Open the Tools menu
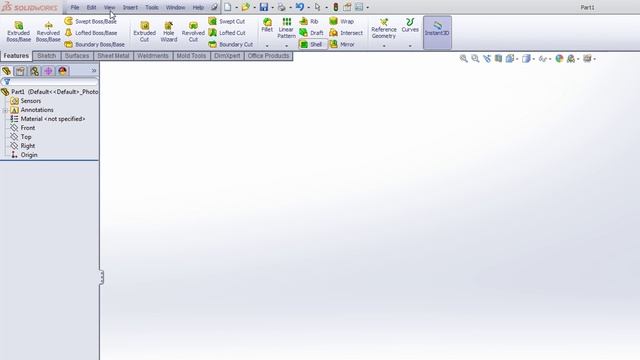 [152, 7]
